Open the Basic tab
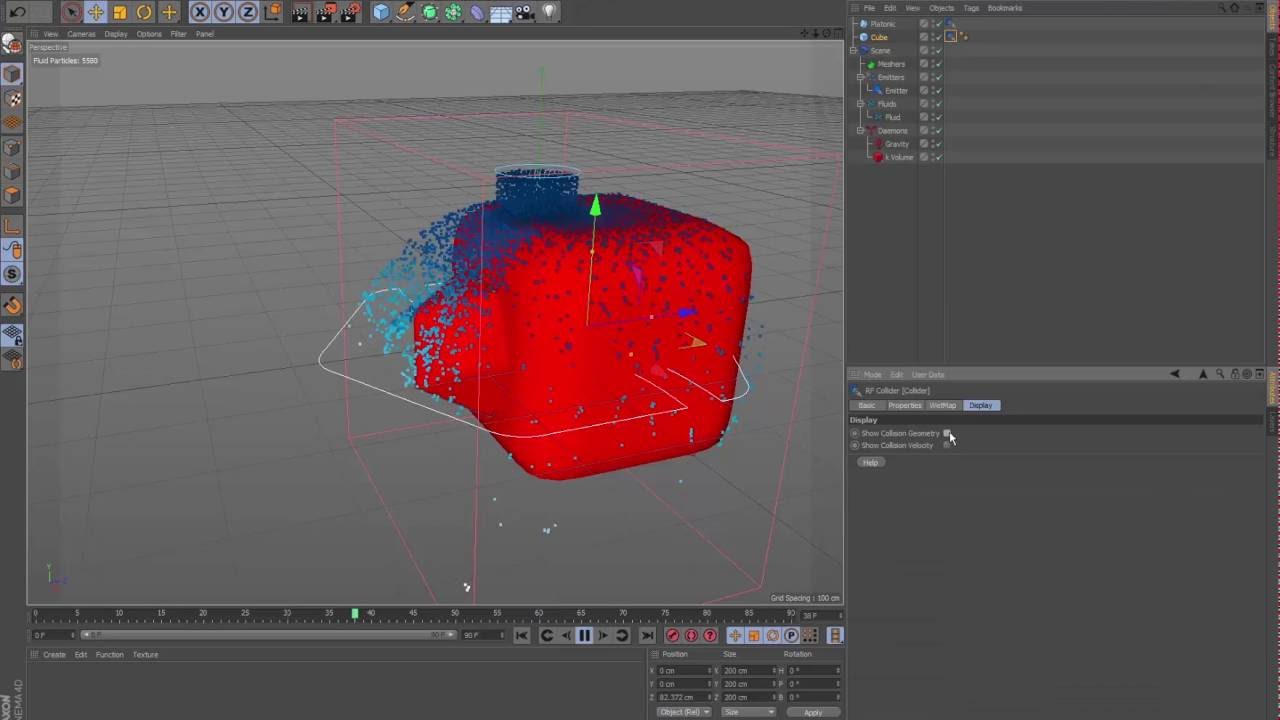 (867, 405)
